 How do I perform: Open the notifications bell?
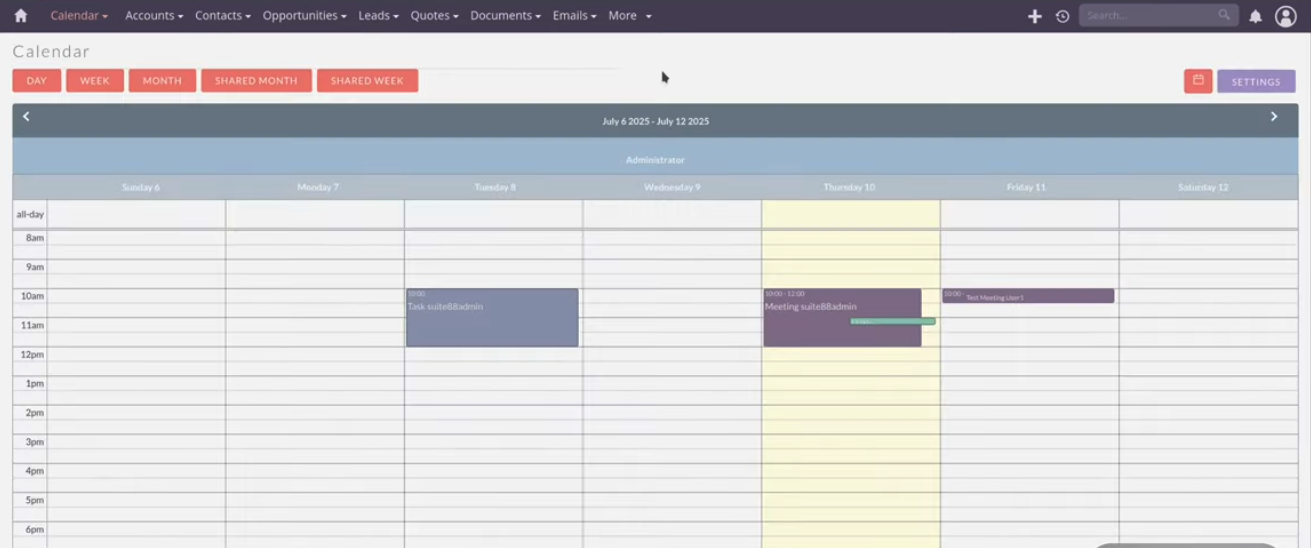pos(1255,16)
